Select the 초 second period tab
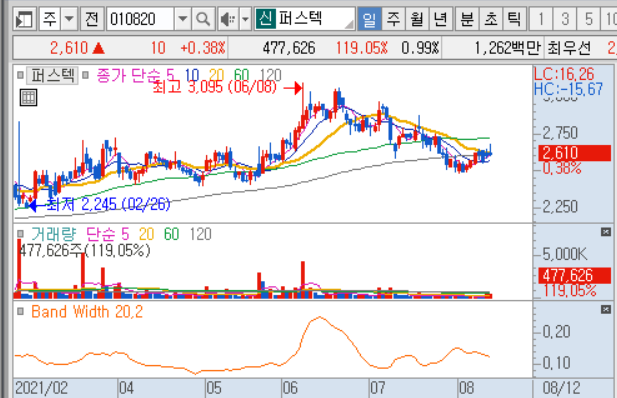Viewport: 617px width, 398px height. pos(491,19)
